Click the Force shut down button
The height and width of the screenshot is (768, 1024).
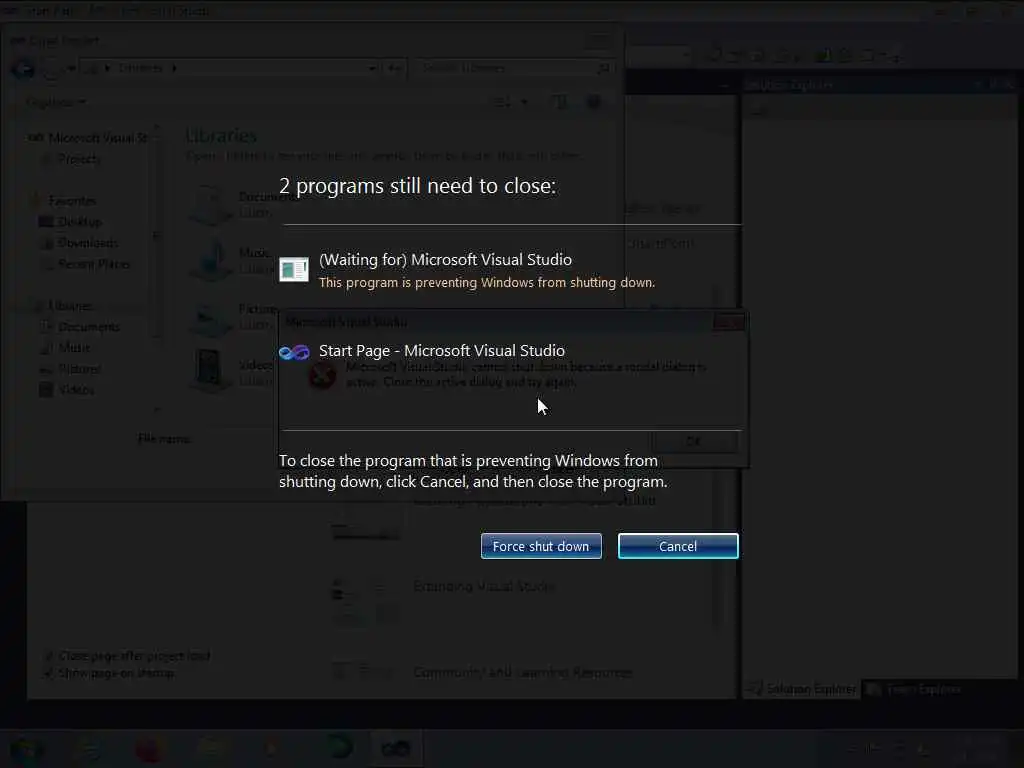coord(541,546)
